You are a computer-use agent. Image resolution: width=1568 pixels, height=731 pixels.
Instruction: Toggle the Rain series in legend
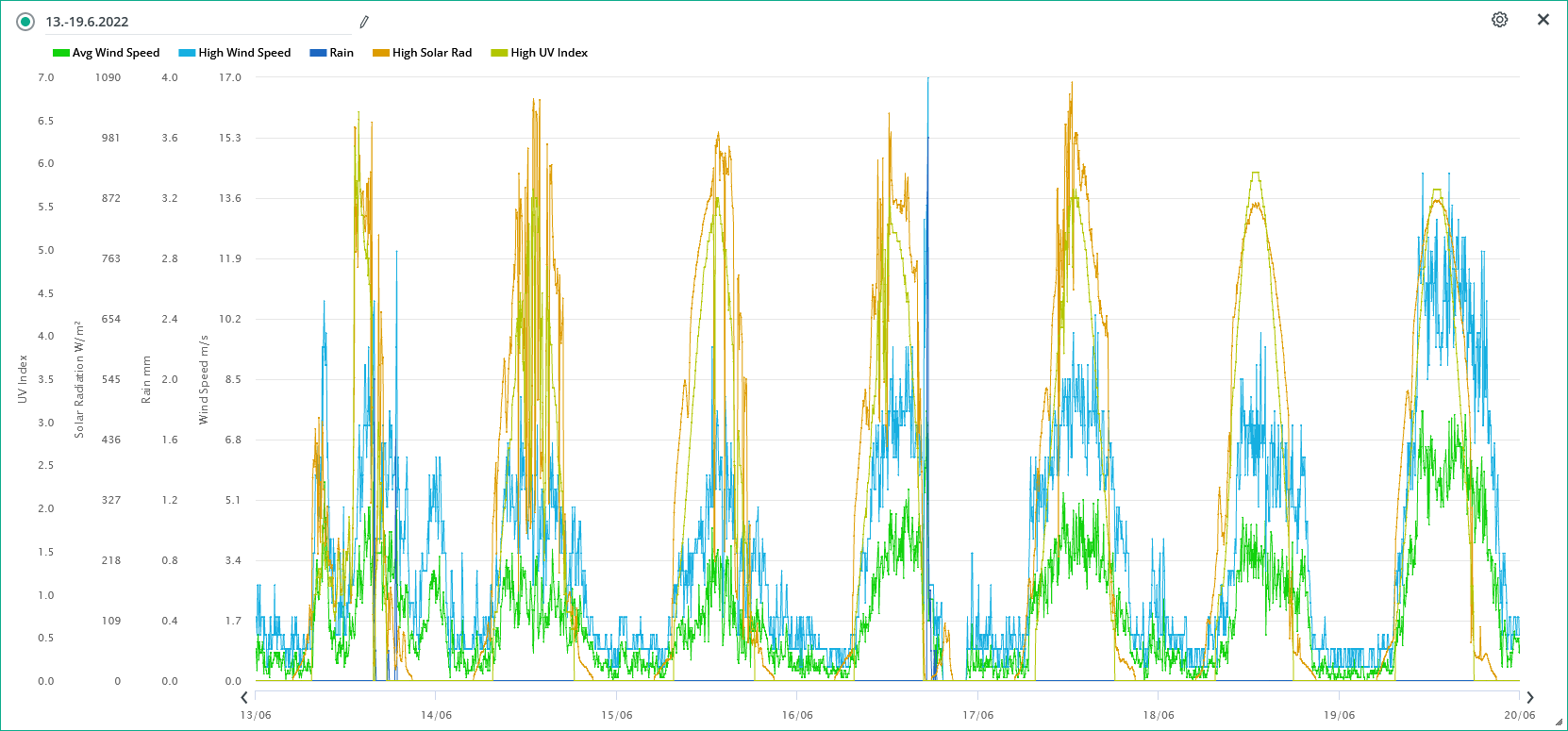332,53
